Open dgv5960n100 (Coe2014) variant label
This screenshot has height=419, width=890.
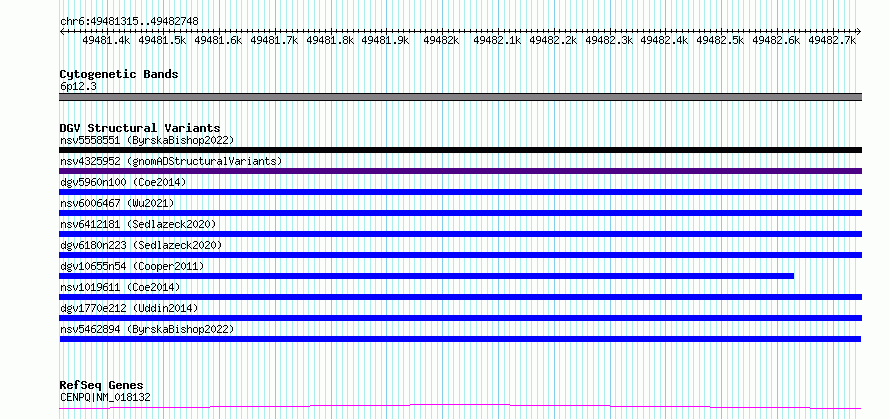coord(123,182)
